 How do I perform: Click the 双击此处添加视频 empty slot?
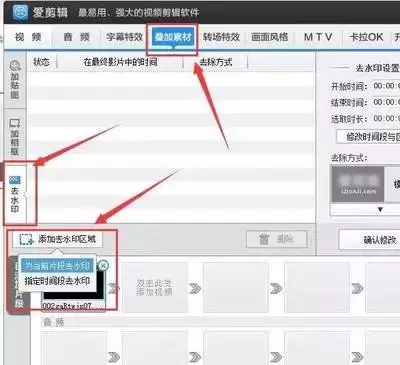(154, 287)
